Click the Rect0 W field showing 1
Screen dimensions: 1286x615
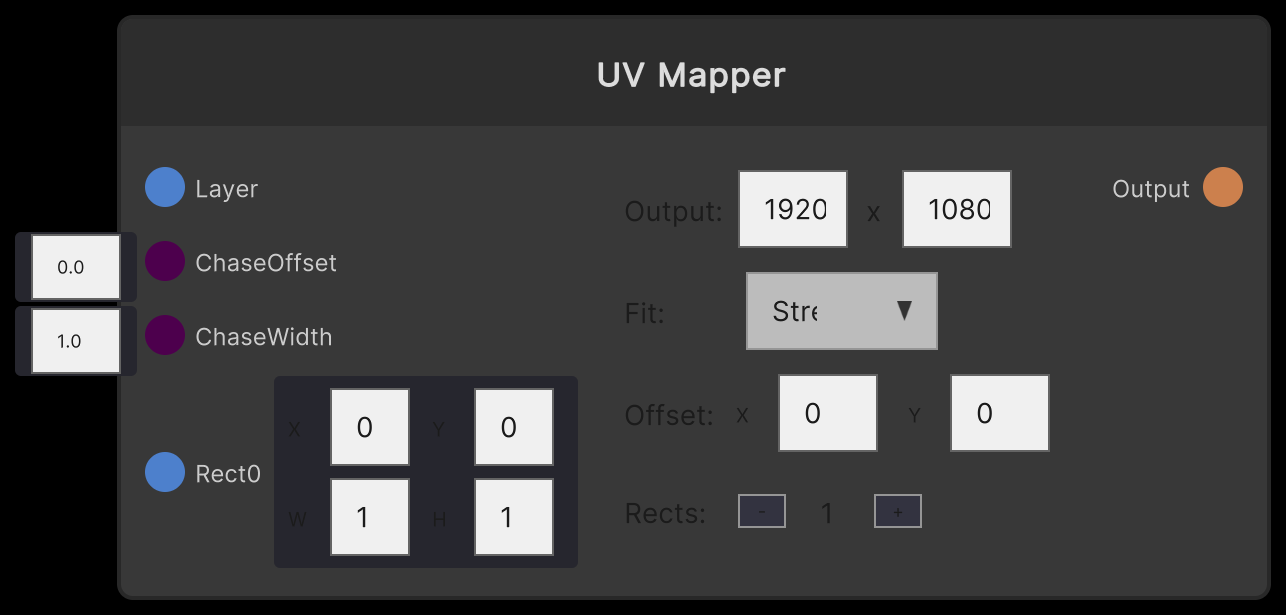click(369, 516)
